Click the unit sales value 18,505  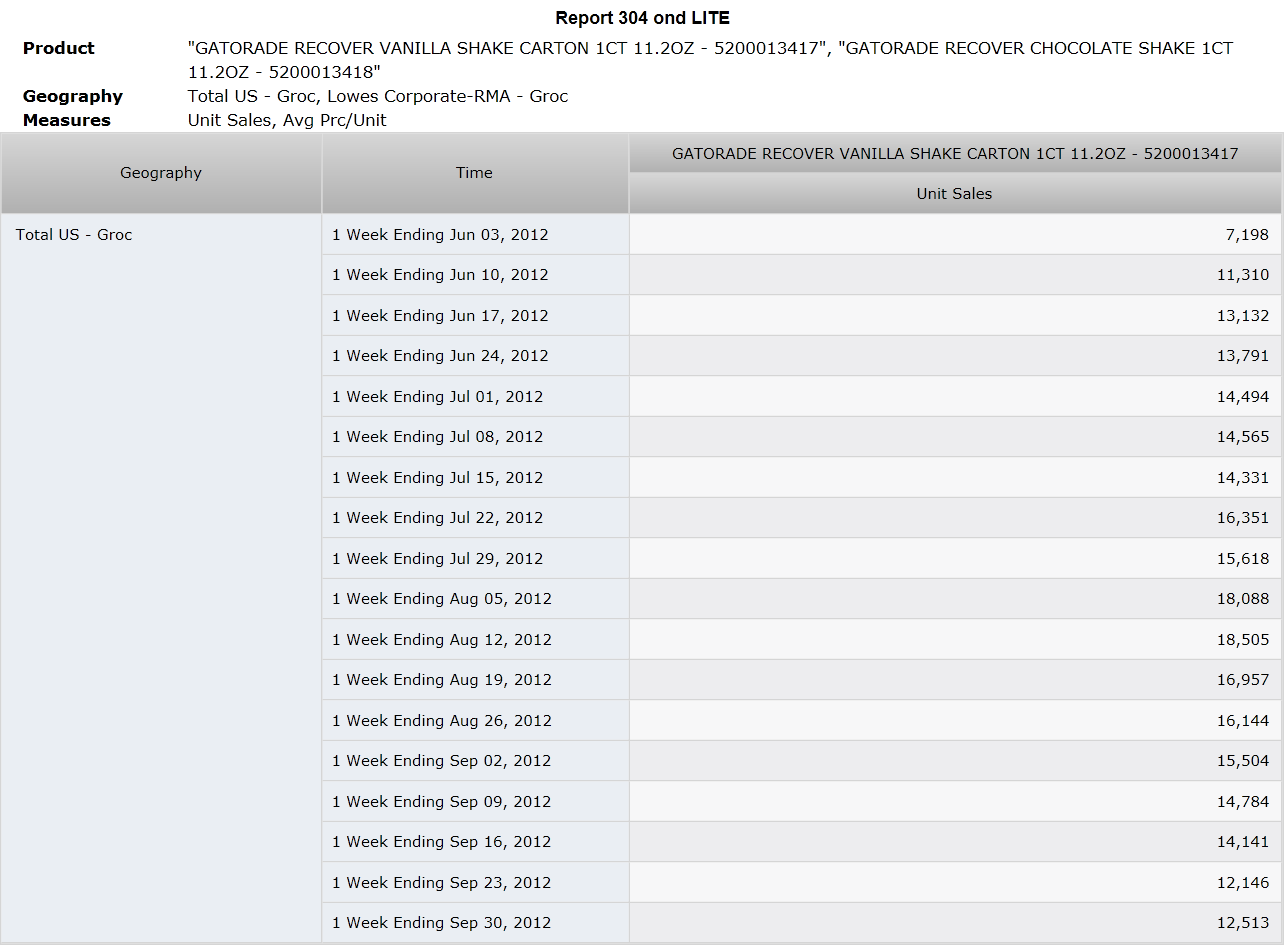tap(1243, 640)
